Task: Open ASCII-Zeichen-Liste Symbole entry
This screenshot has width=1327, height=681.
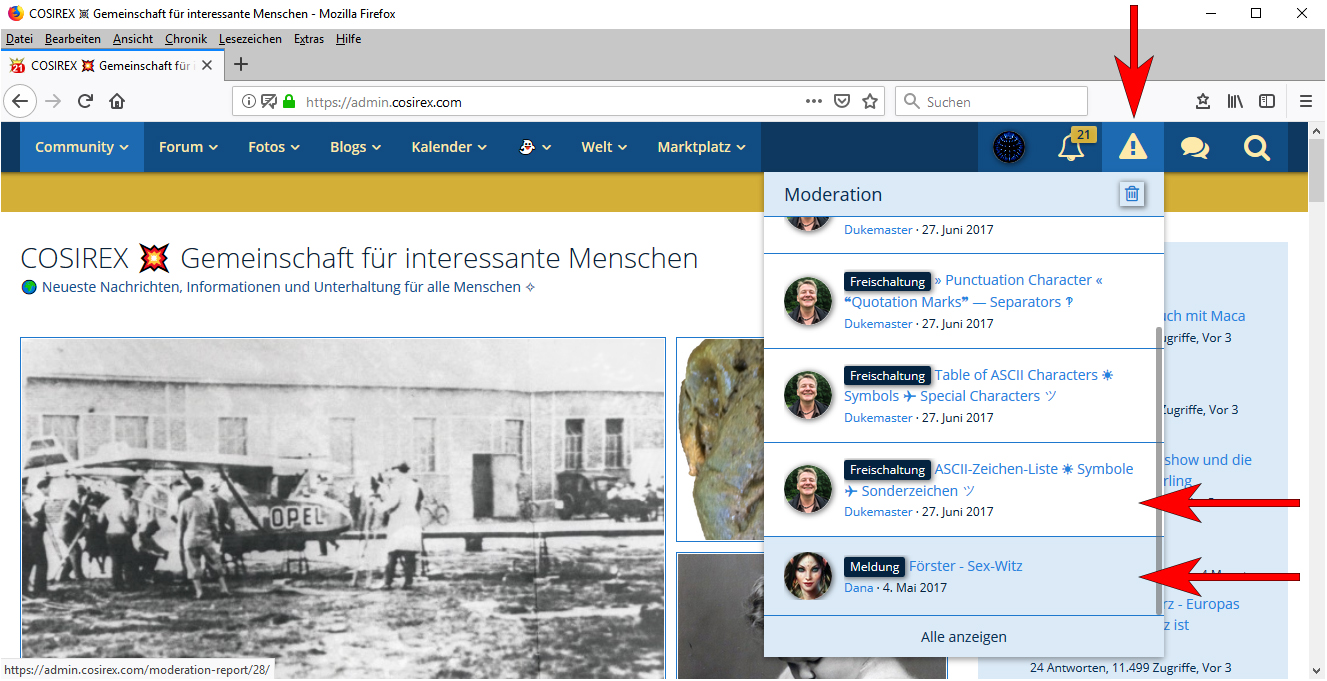Action: [989, 480]
